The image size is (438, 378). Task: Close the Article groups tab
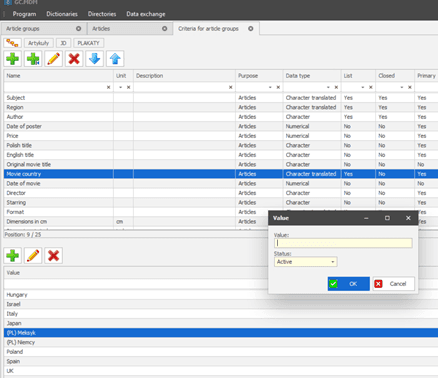coord(79,29)
